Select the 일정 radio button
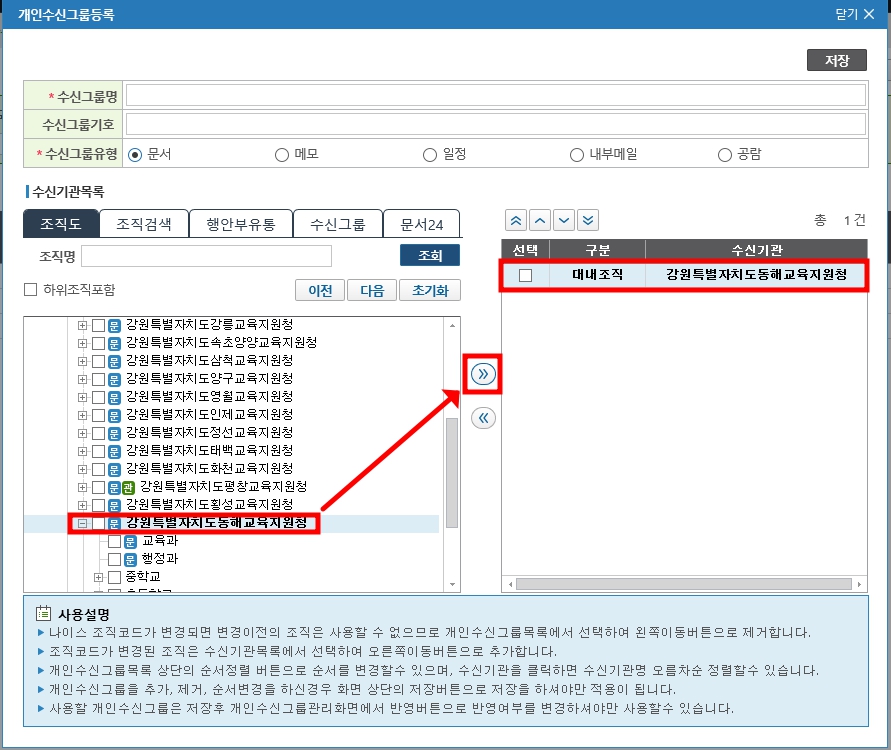The image size is (891, 750). (430, 155)
